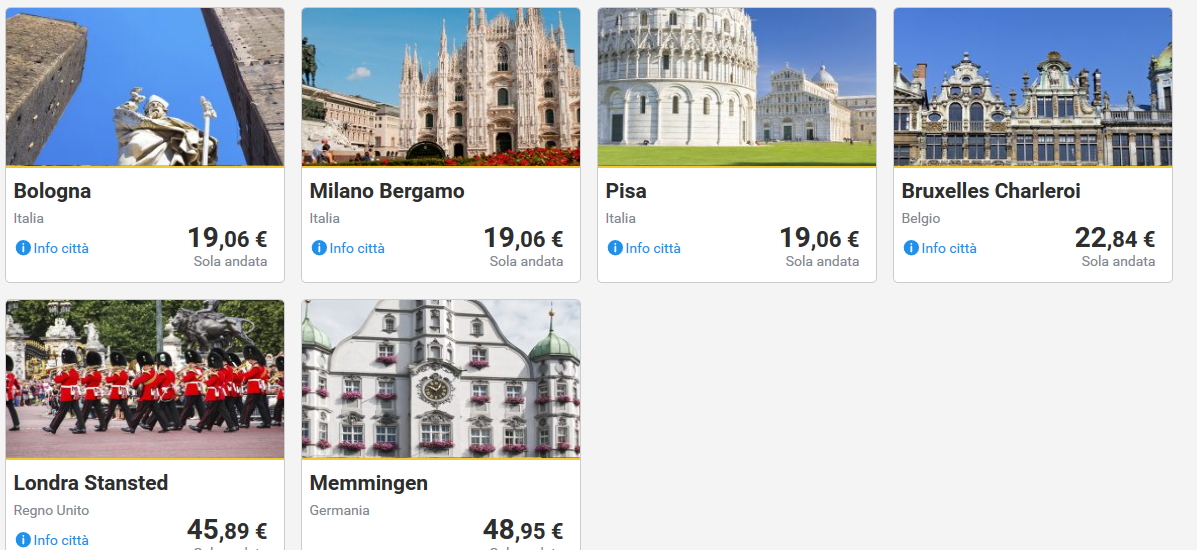Open Info città link for Milano Bergamo

tap(357, 248)
